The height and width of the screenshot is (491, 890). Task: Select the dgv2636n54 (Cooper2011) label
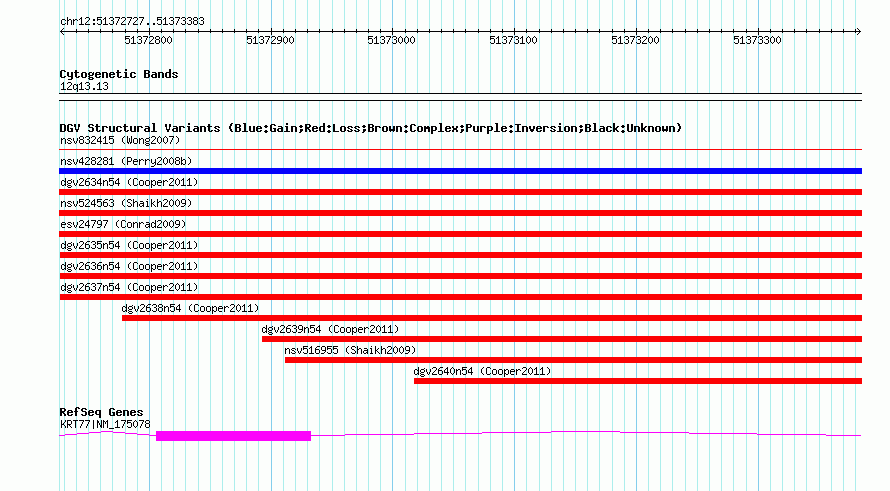(129, 266)
